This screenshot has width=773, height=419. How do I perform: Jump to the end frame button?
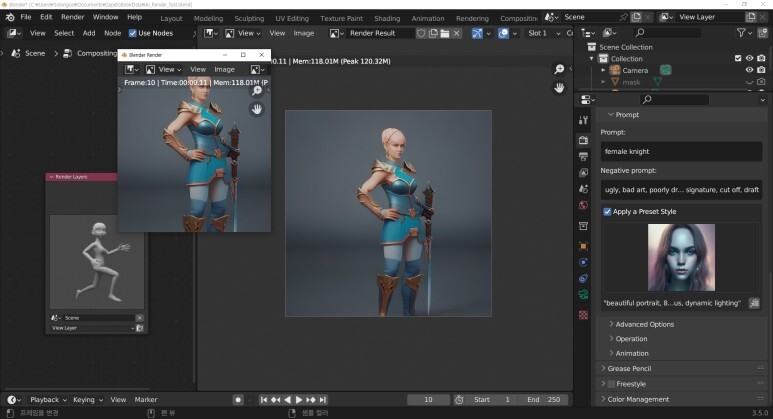coord(323,400)
